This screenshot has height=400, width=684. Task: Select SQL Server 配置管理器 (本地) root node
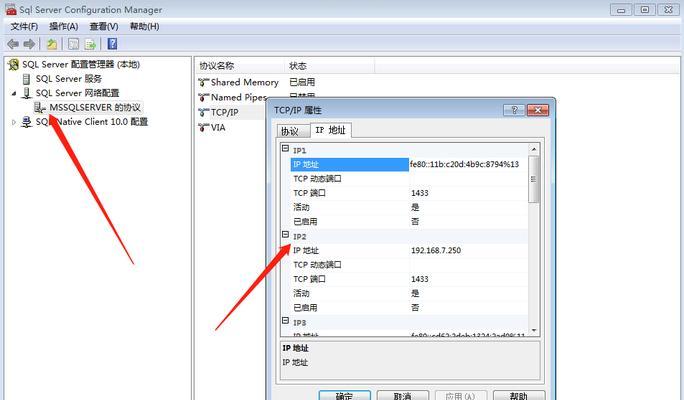[81, 65]
